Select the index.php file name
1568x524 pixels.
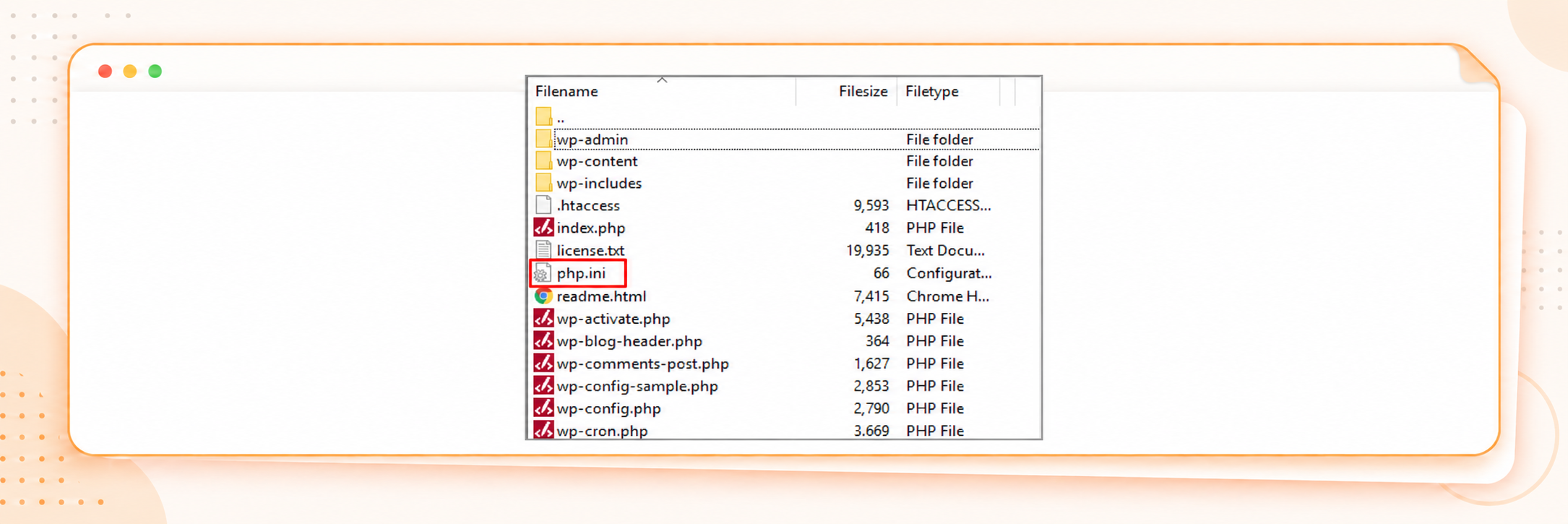click(591, 228)
